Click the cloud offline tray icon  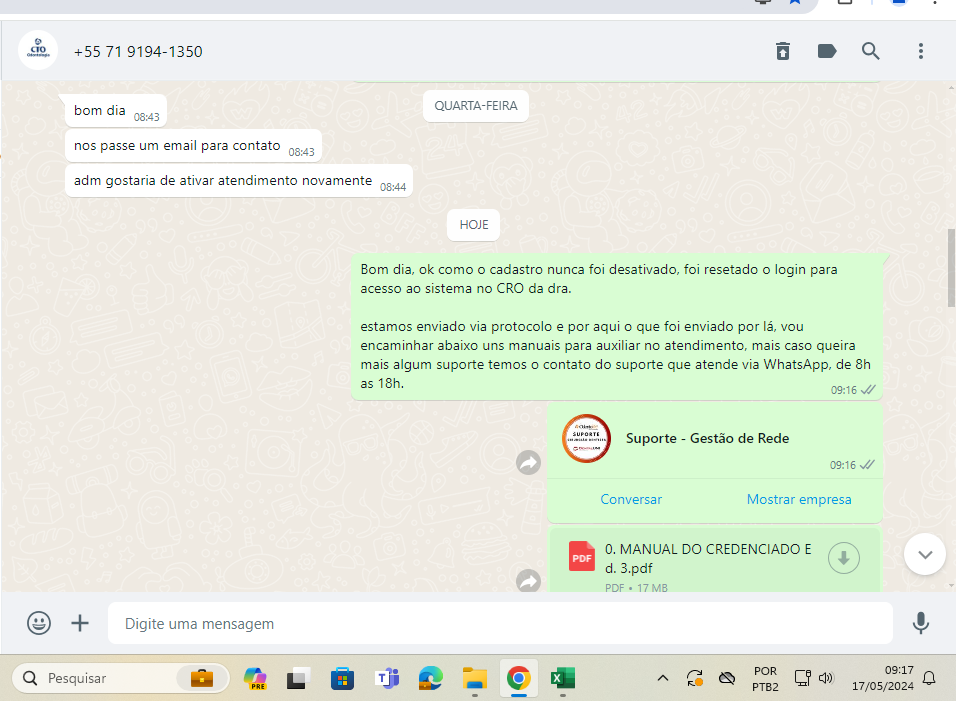pos(727,678)
